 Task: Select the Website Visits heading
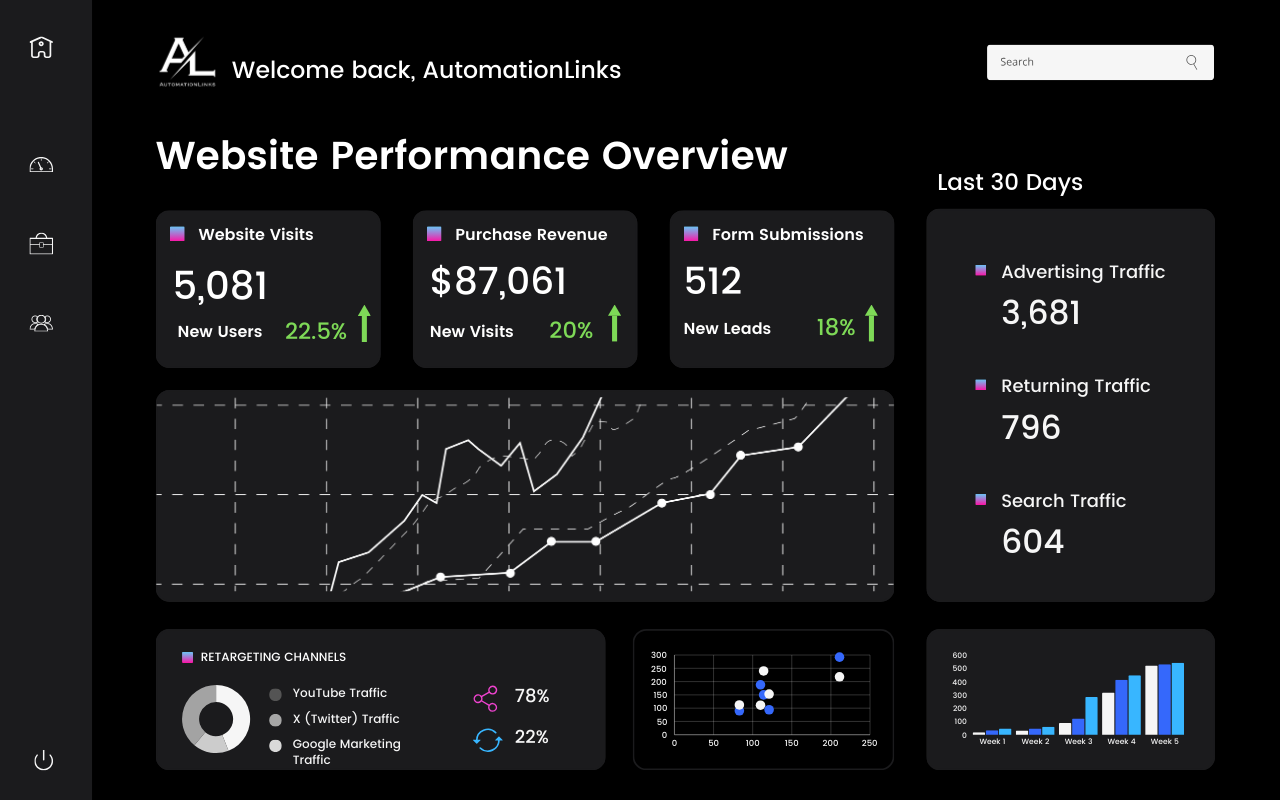pos(256,234)
